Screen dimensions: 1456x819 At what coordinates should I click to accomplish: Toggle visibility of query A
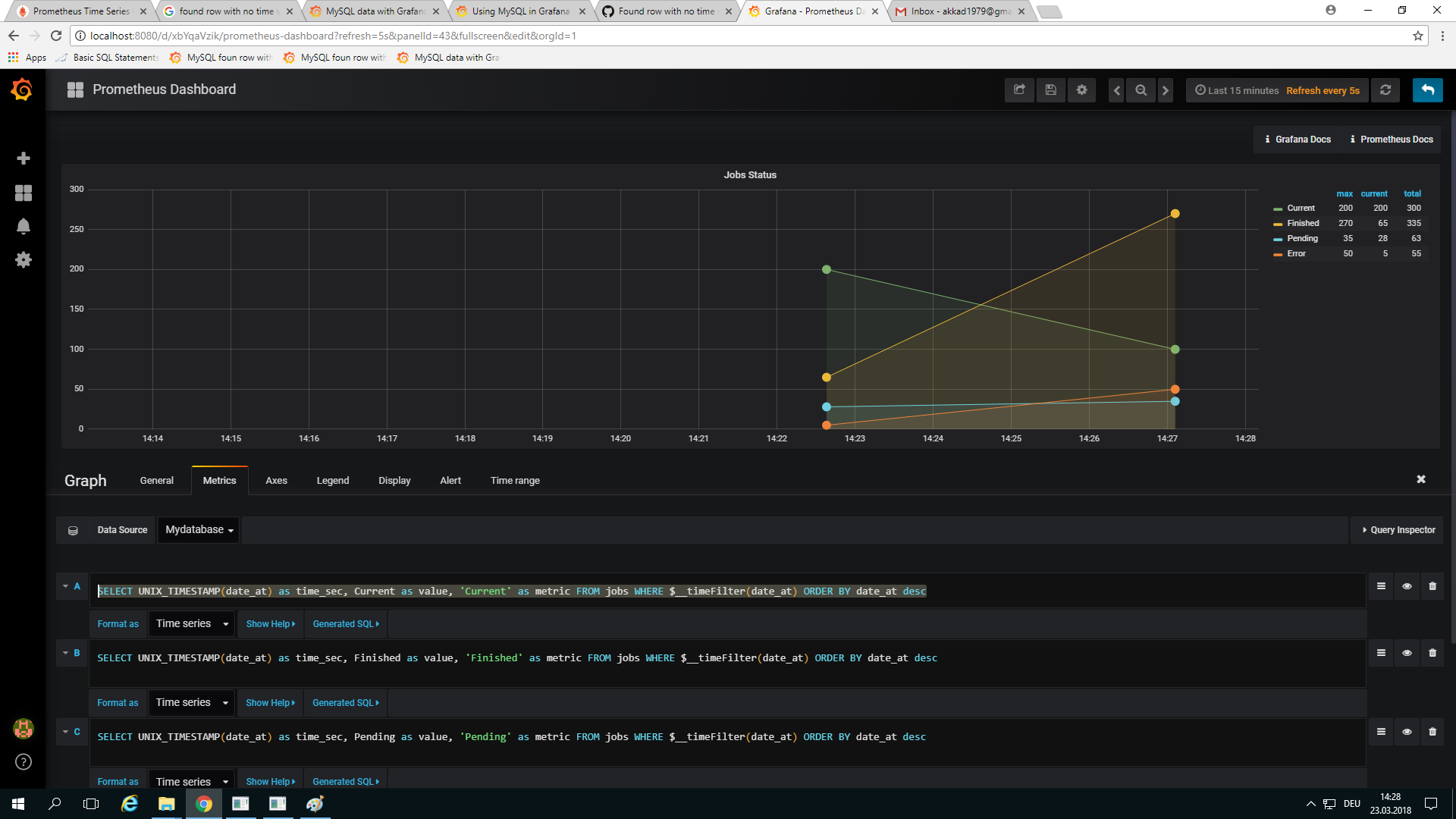pyautogui.click(x=1407, y=586)
